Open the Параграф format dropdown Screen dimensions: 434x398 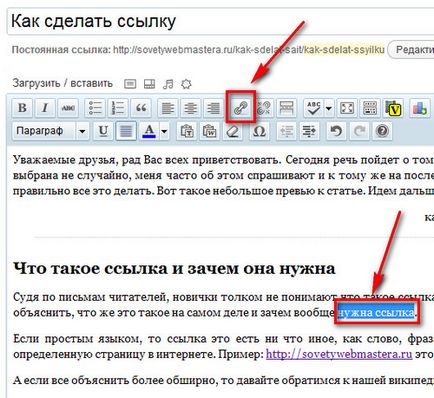click(50, 131)
